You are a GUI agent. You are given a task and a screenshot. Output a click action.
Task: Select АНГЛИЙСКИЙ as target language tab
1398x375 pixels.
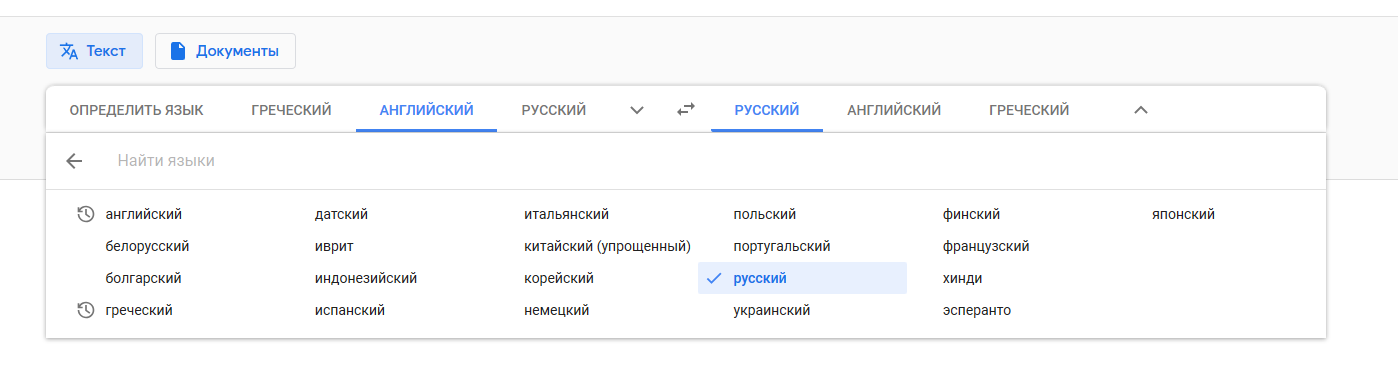pyautogui.click(x=894, y=110)
